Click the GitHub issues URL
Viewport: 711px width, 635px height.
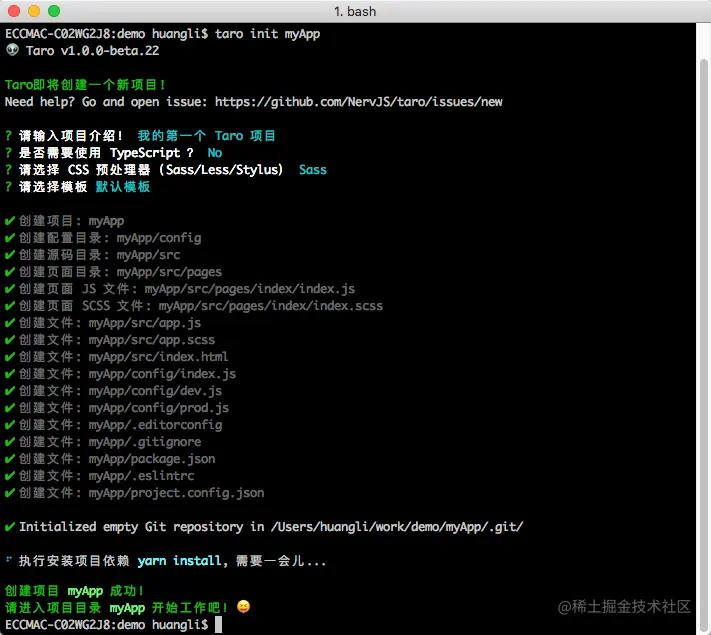point(359,102)
